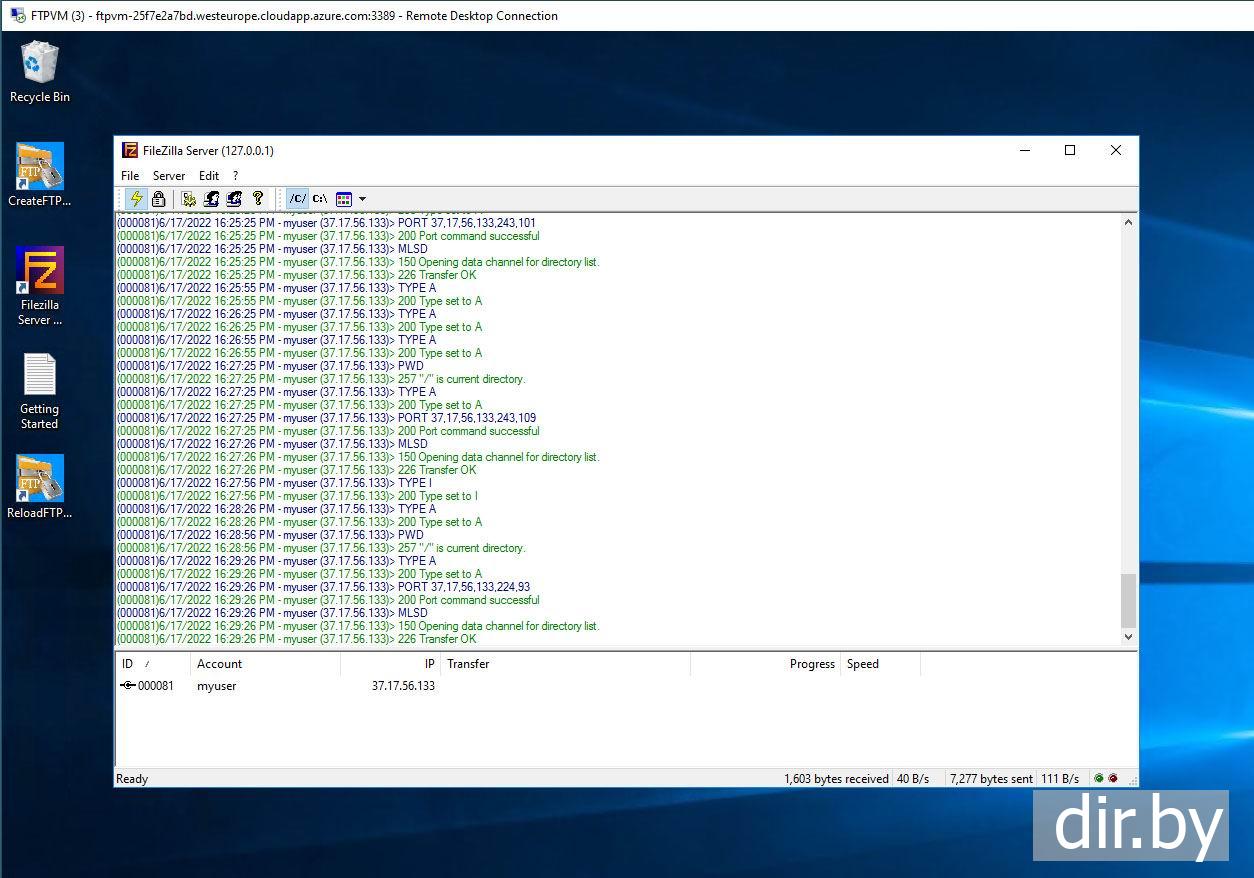Screen dimensions: 1254x878
Task: Open the Edit menu
Action: tap(208, 176)
